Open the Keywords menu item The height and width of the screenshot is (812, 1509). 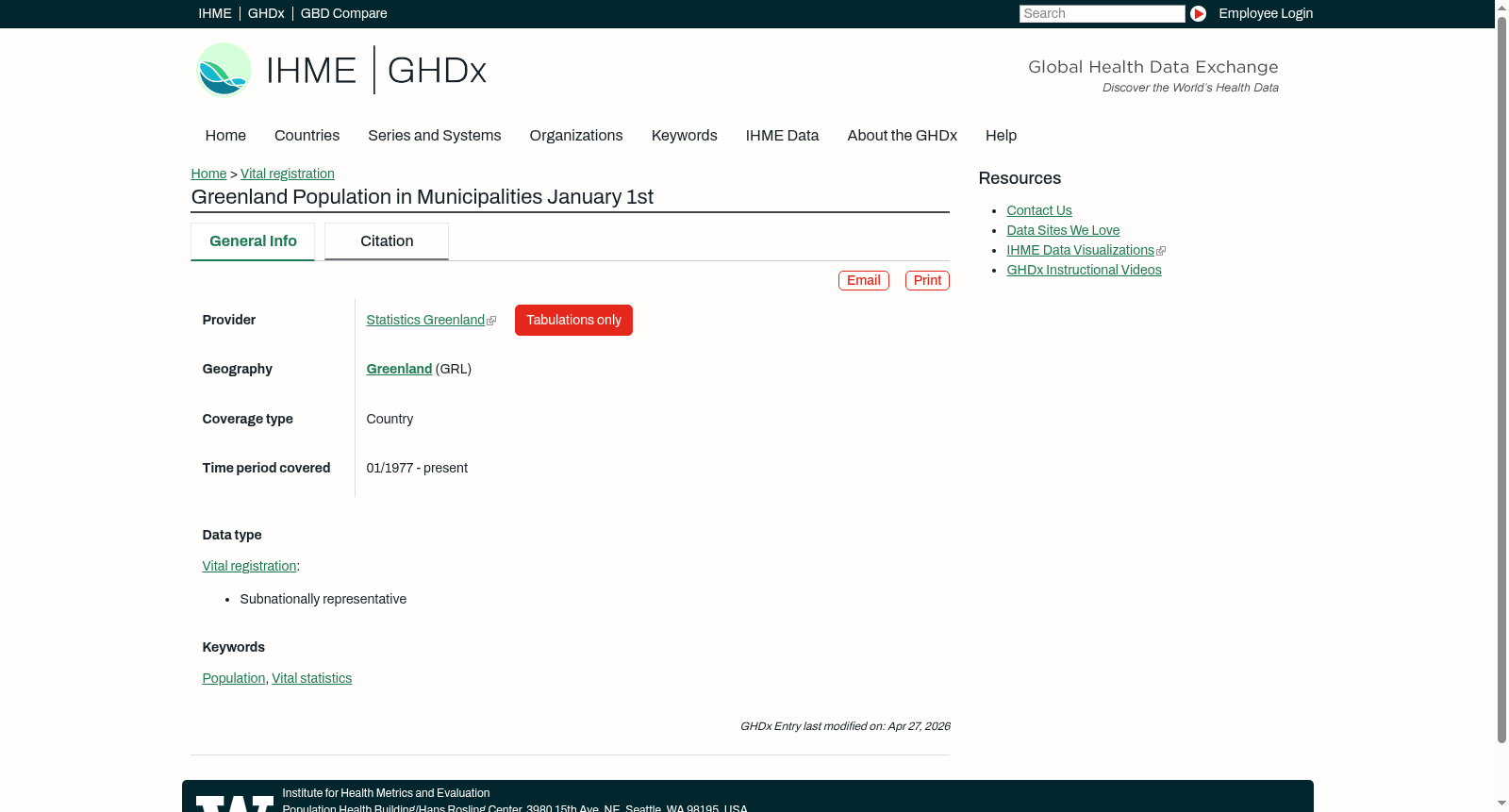click(x=684, y=135)
